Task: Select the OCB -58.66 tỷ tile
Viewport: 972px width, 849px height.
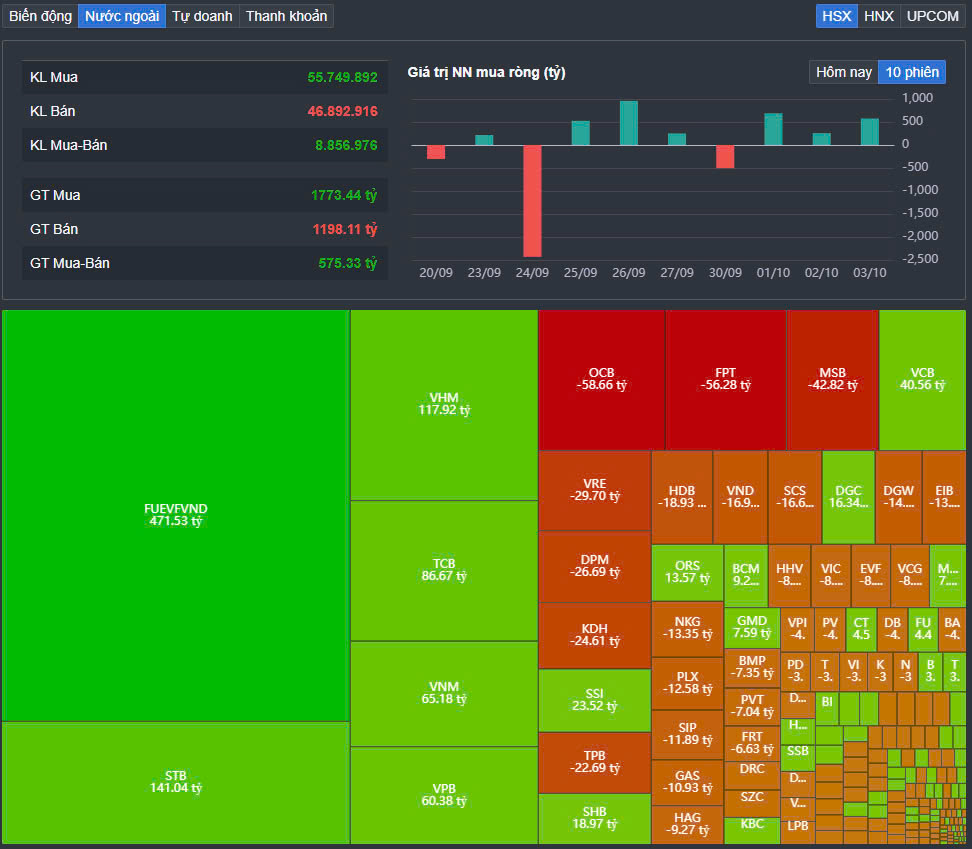Action: pos(601,379)
